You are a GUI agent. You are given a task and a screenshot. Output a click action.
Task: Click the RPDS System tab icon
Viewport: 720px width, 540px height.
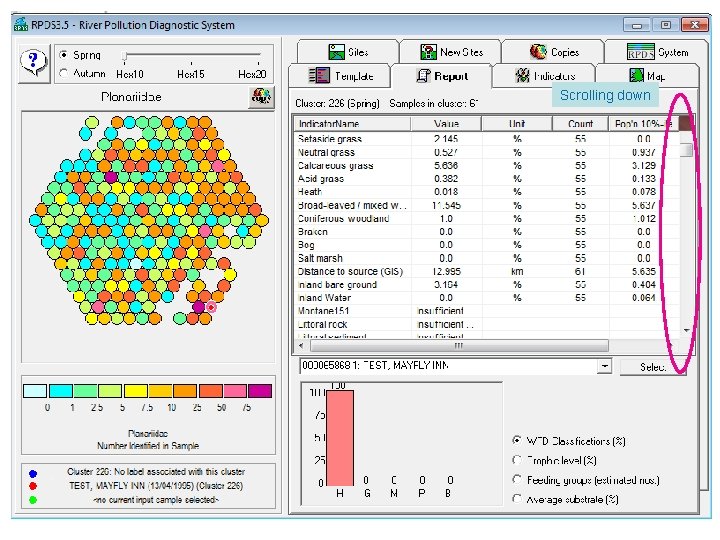tap(641, 51)
